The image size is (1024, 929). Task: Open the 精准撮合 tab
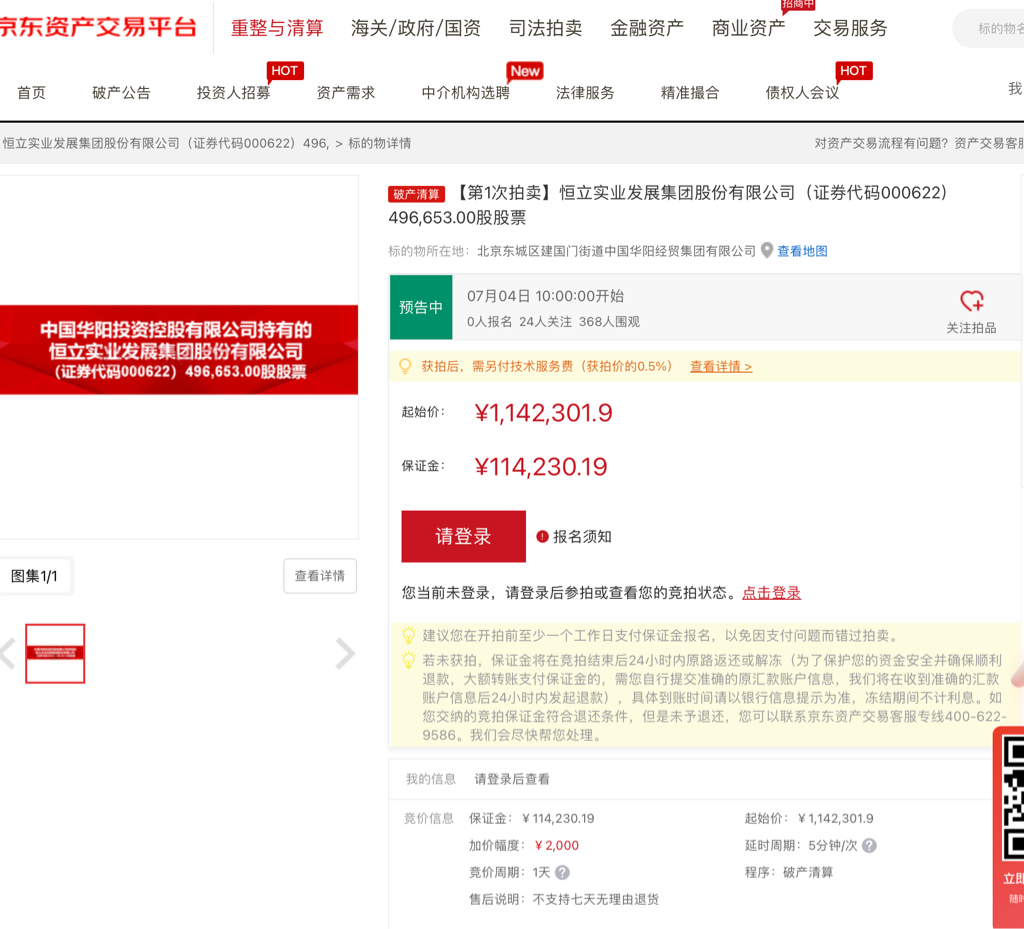point(690,93)
